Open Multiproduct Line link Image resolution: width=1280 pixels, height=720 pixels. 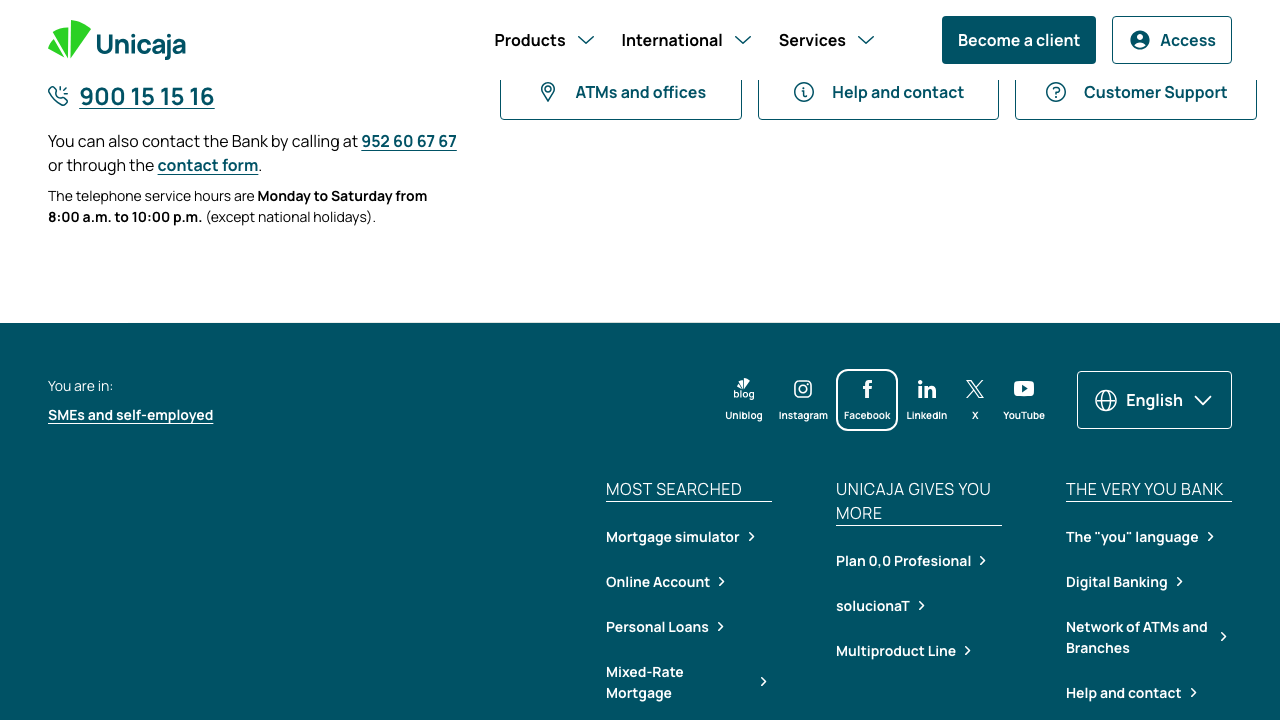pos(904,651)
